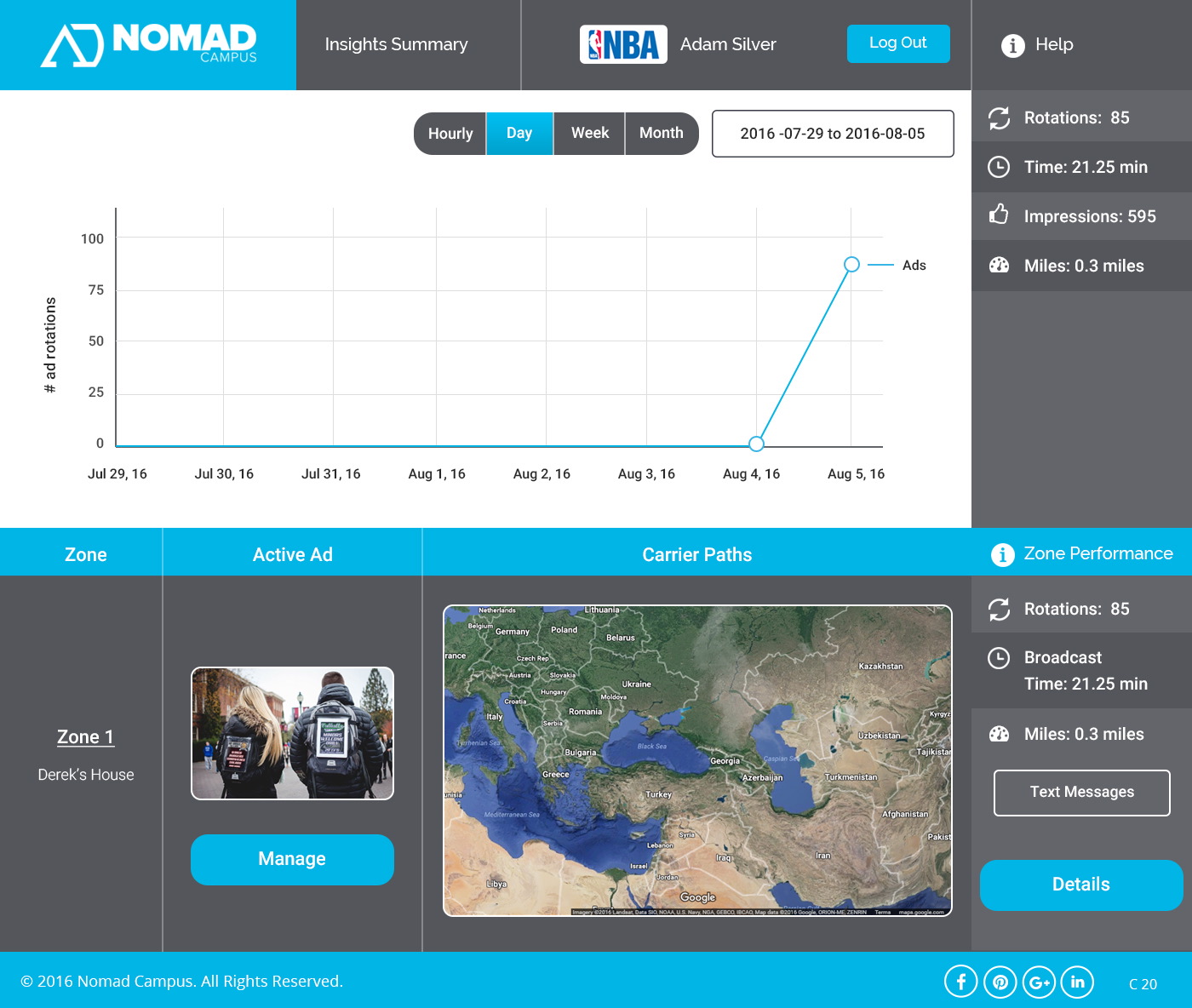
Task: Click the Aug 5 data point on chart
Action: (x=851, y=265)
